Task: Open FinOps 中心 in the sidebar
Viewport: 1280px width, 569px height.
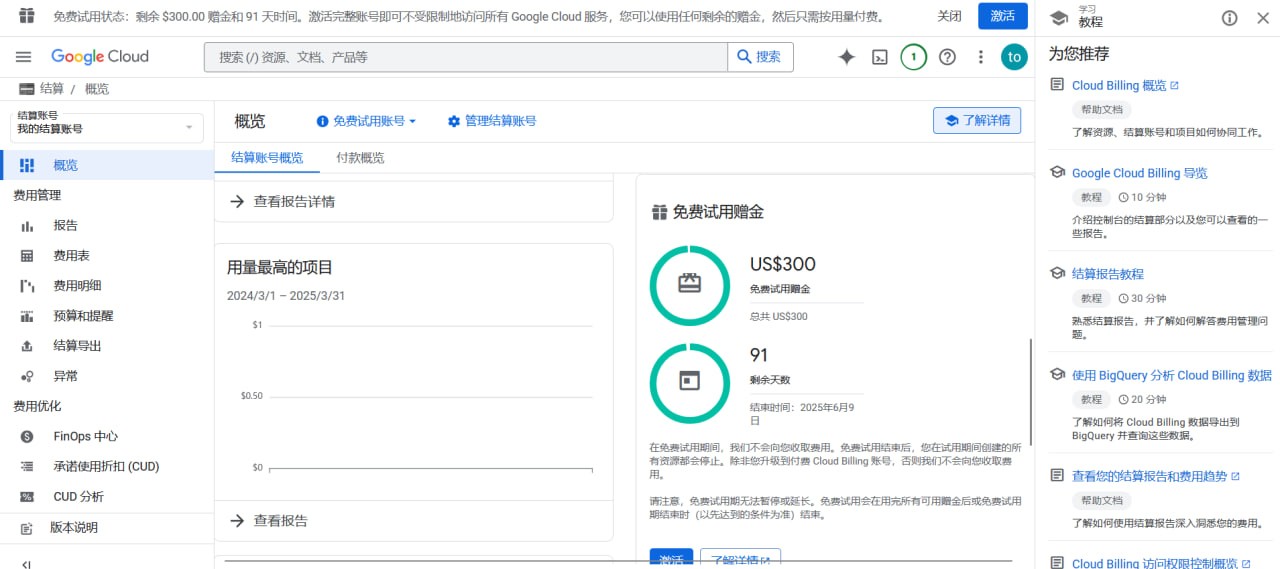Action: [107, 437]
